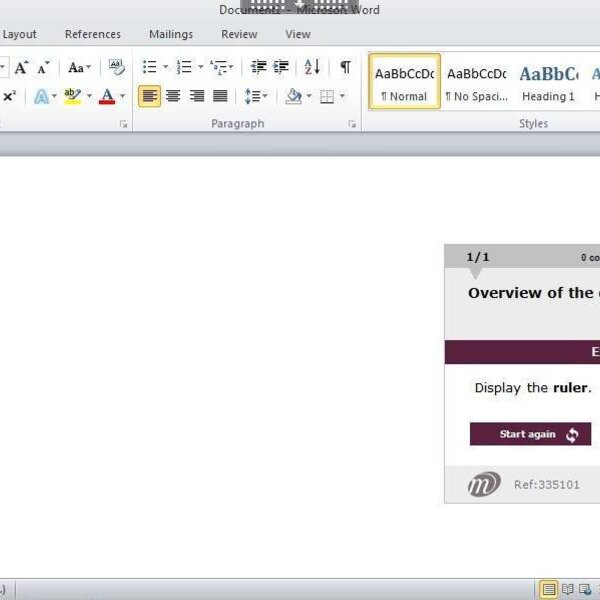Click 'Ref:335101' text
The width and height of the screenshot is (600, 600).
(546, 485)
